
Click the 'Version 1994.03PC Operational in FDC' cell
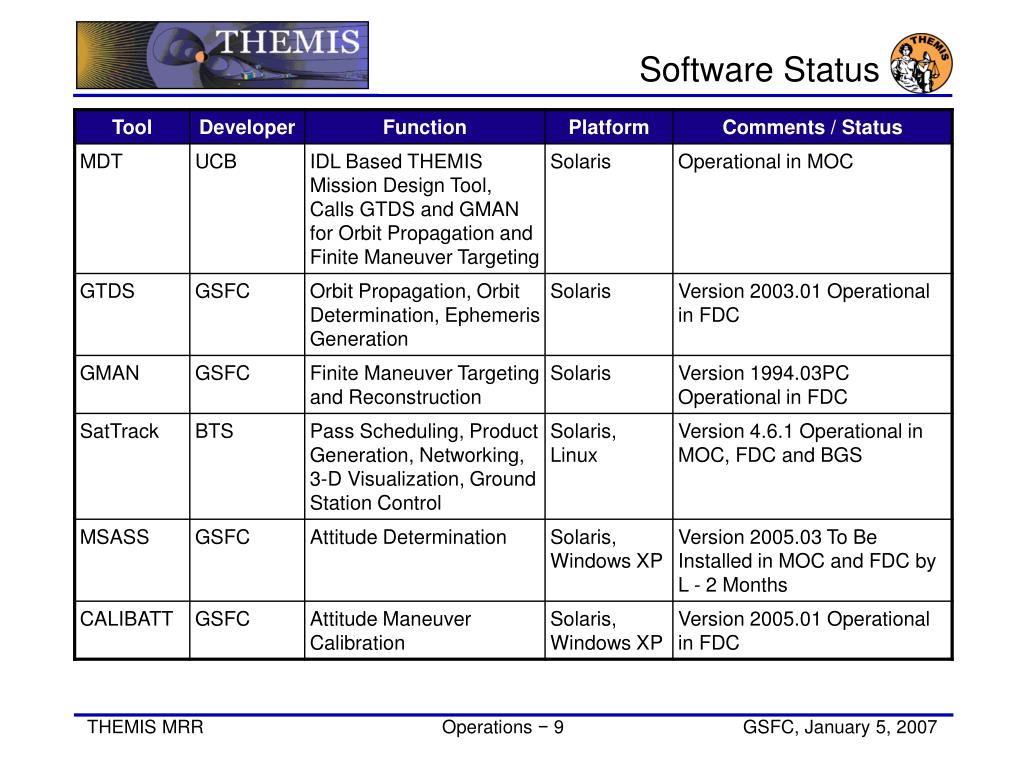point(812,385)
